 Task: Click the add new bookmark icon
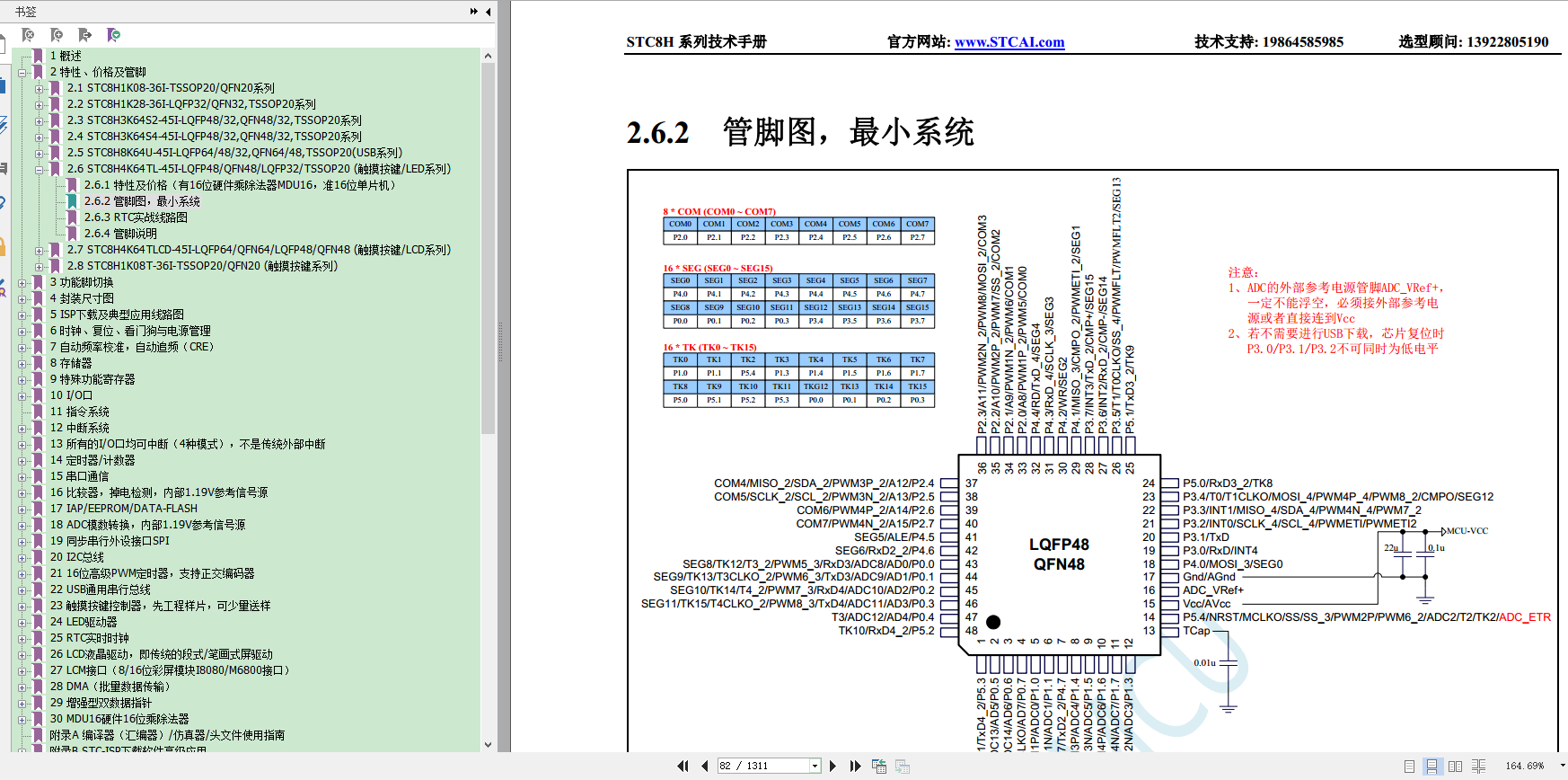pos(57,35)
